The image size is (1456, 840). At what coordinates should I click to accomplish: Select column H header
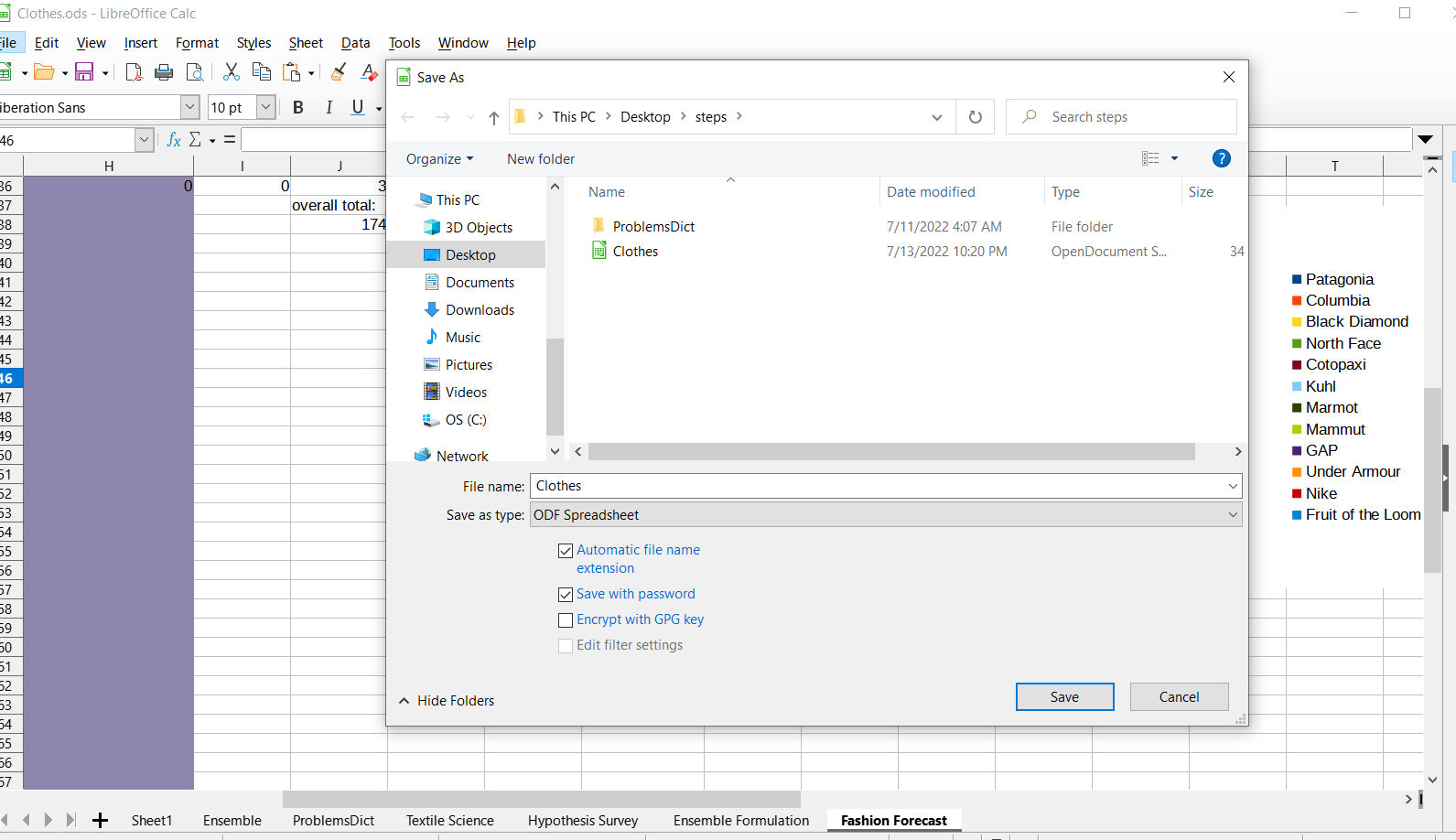click(x=109, y=166)
